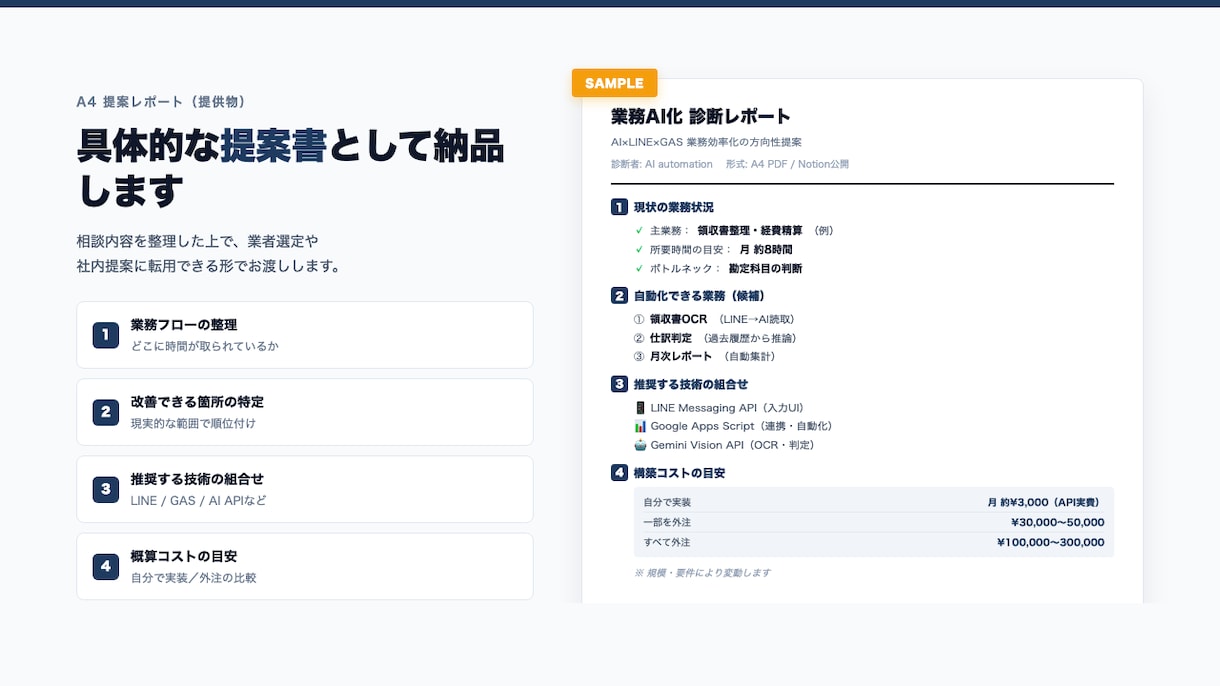This screenshot has width=1220, height=686.
Task: Select the 改善できる箇所の特定 card title
Action: pos(197,402)
